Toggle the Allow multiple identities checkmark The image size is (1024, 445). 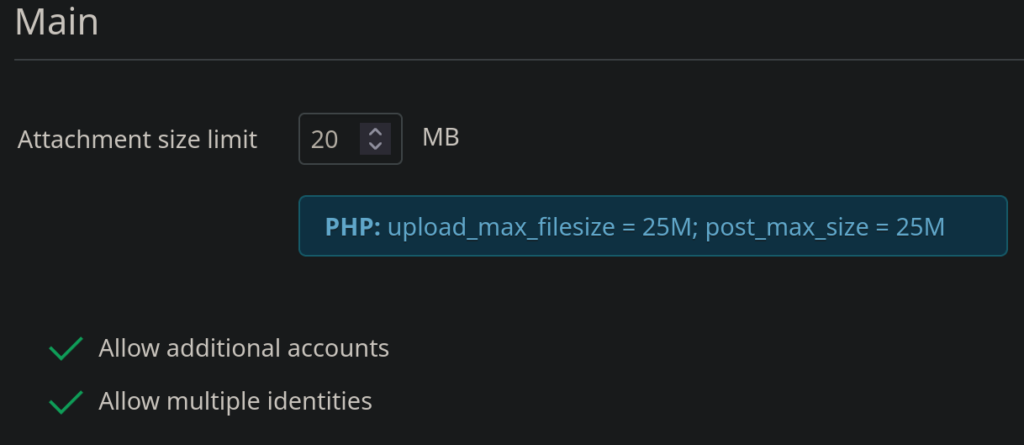tap(66, 402)
